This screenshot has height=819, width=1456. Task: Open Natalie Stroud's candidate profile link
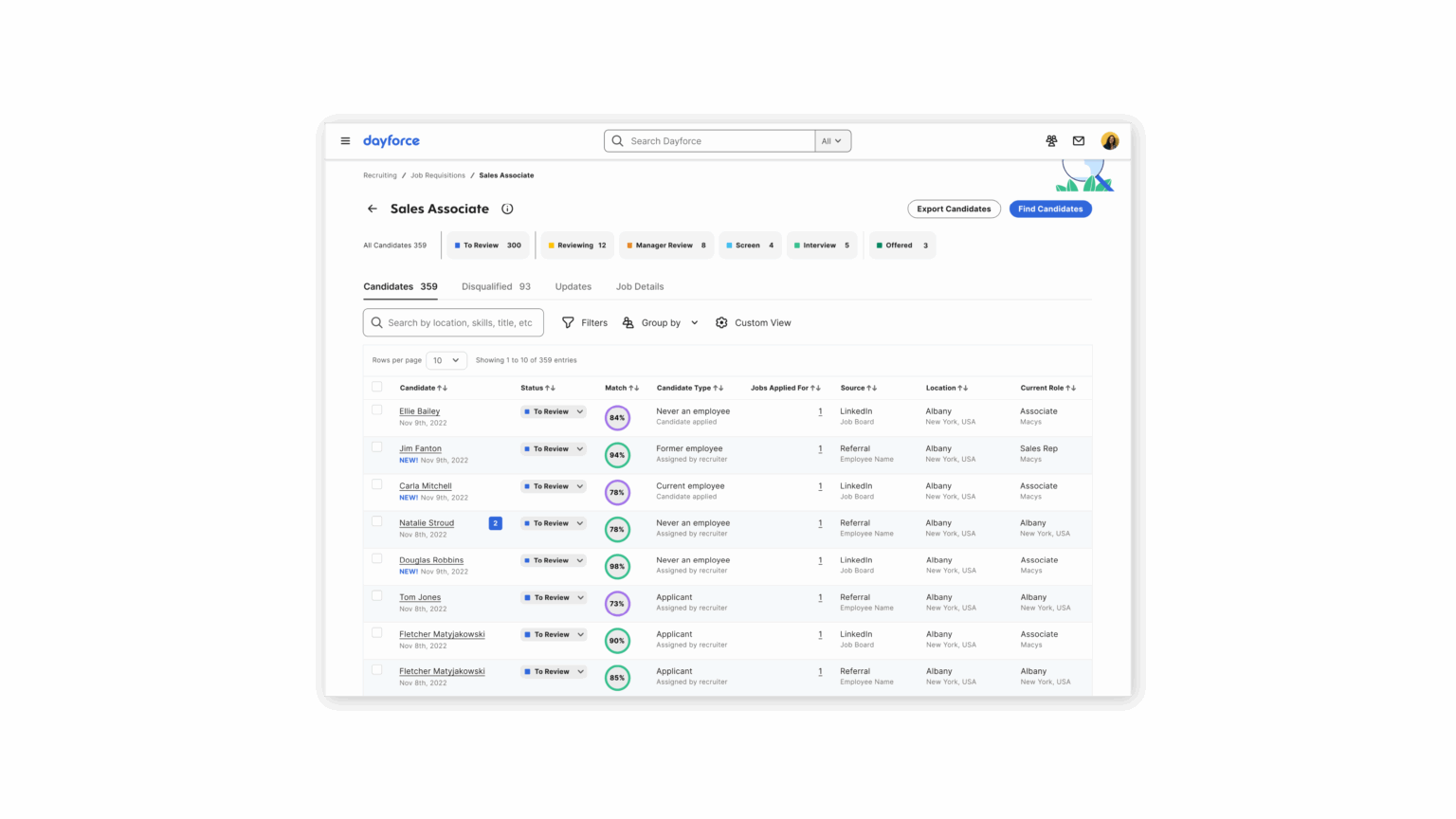tap(426, 522)
